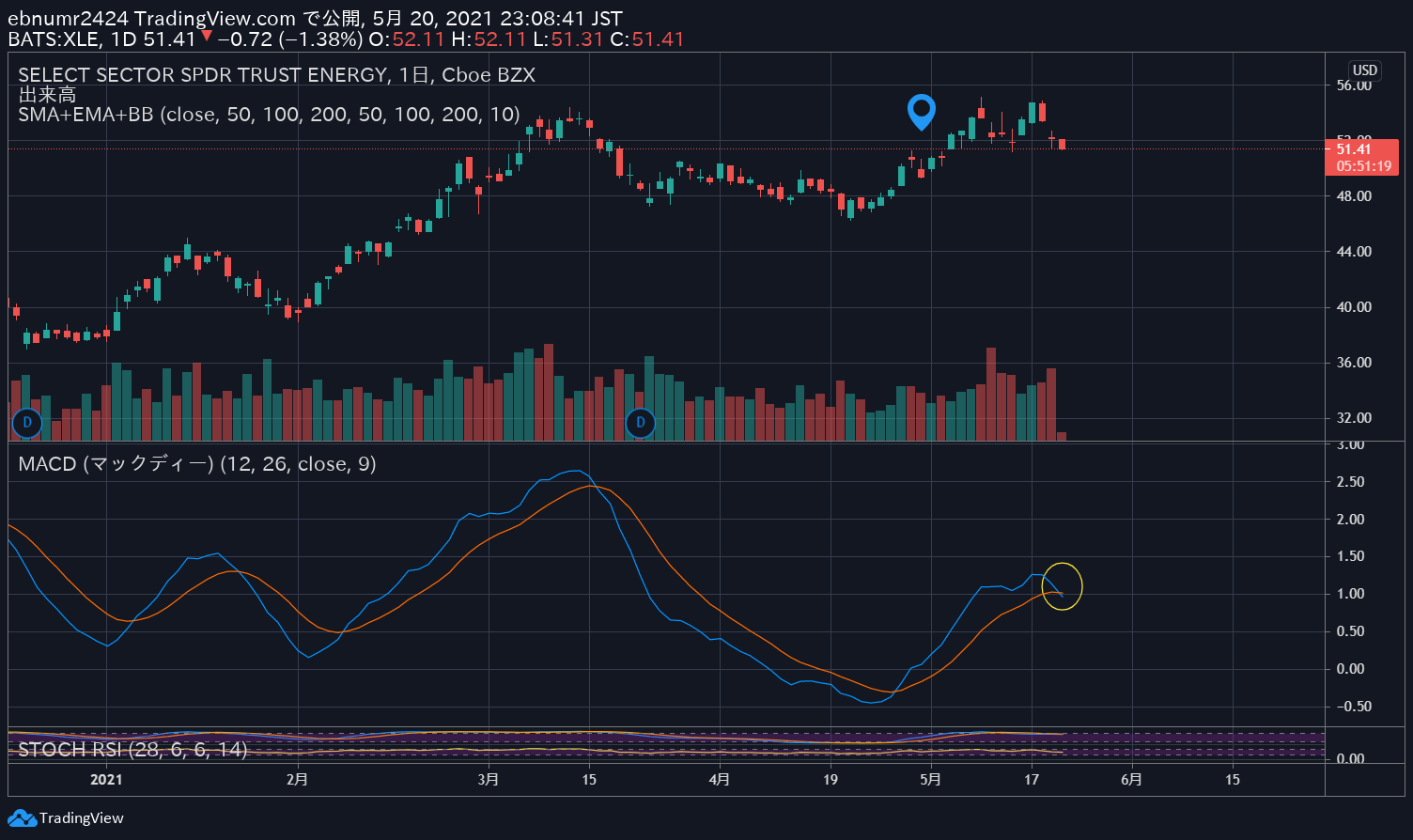Image resolution: width=1413 pixels, height=840 pixels.
Task: Click the O:52.11 open value in header
Action: [x=407, y=39]
